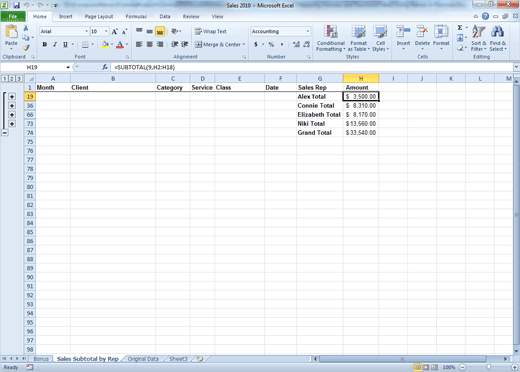The width and height of the screenshot is (520, 372).
Task: Toggle Italic formatting
Action: pyautogui.click(x=55, y=44)
